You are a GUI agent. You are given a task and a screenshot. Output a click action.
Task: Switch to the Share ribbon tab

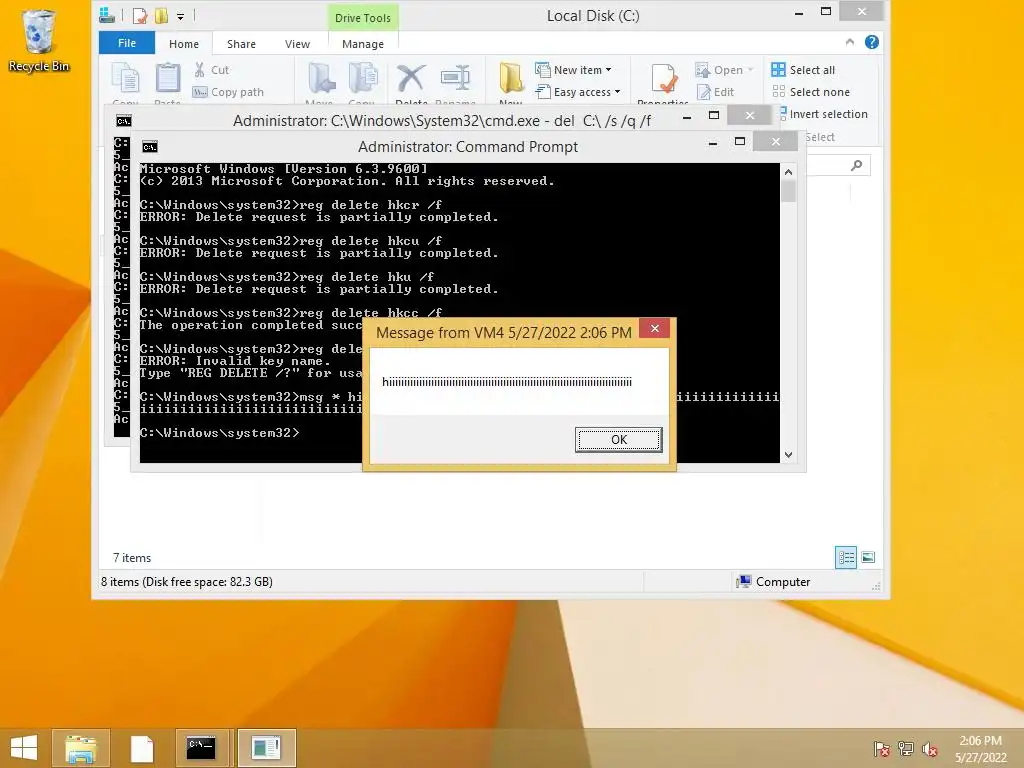pyautogui.click(x=241, y=44)
